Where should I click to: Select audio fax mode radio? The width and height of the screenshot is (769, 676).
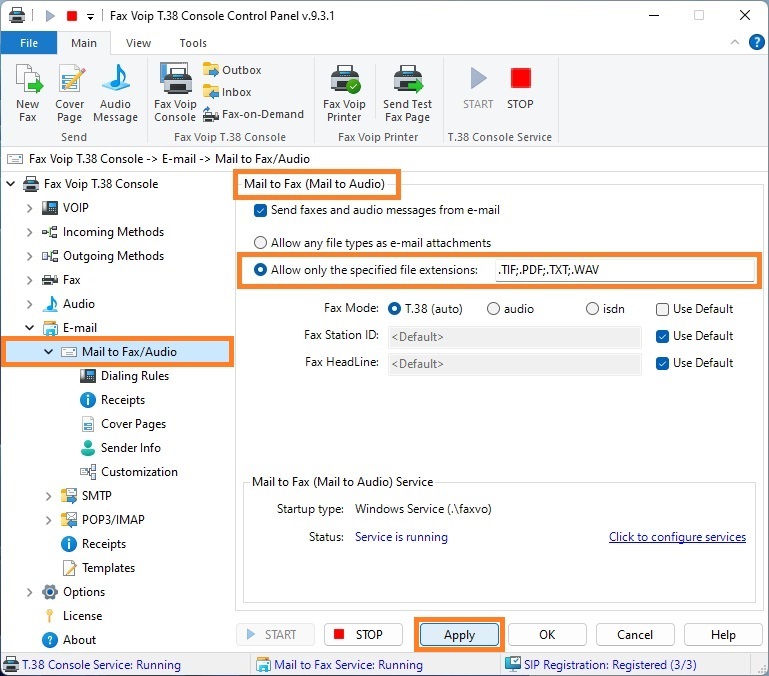pos(493,309)
